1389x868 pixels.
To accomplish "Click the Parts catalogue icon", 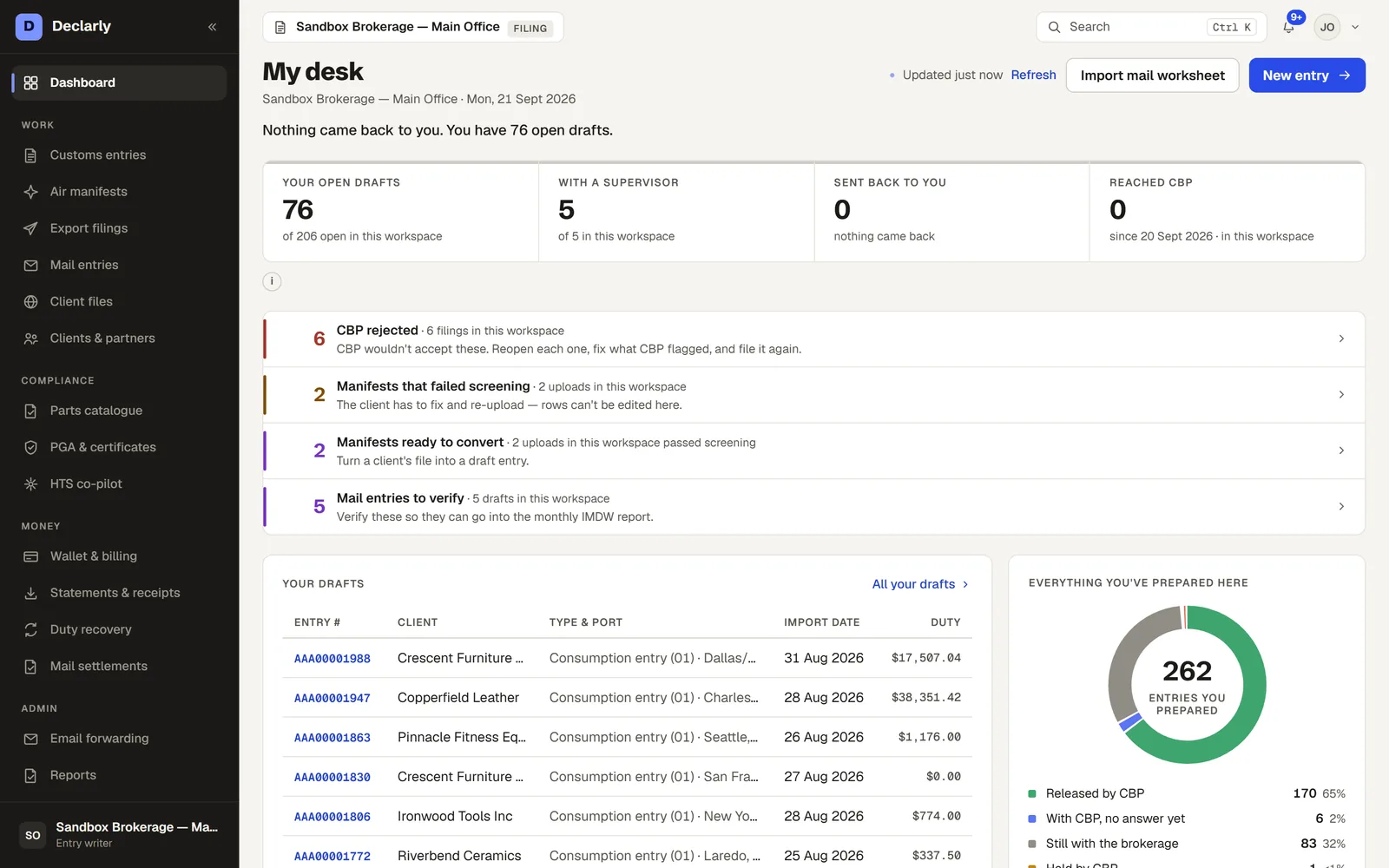I will (30, 411).
